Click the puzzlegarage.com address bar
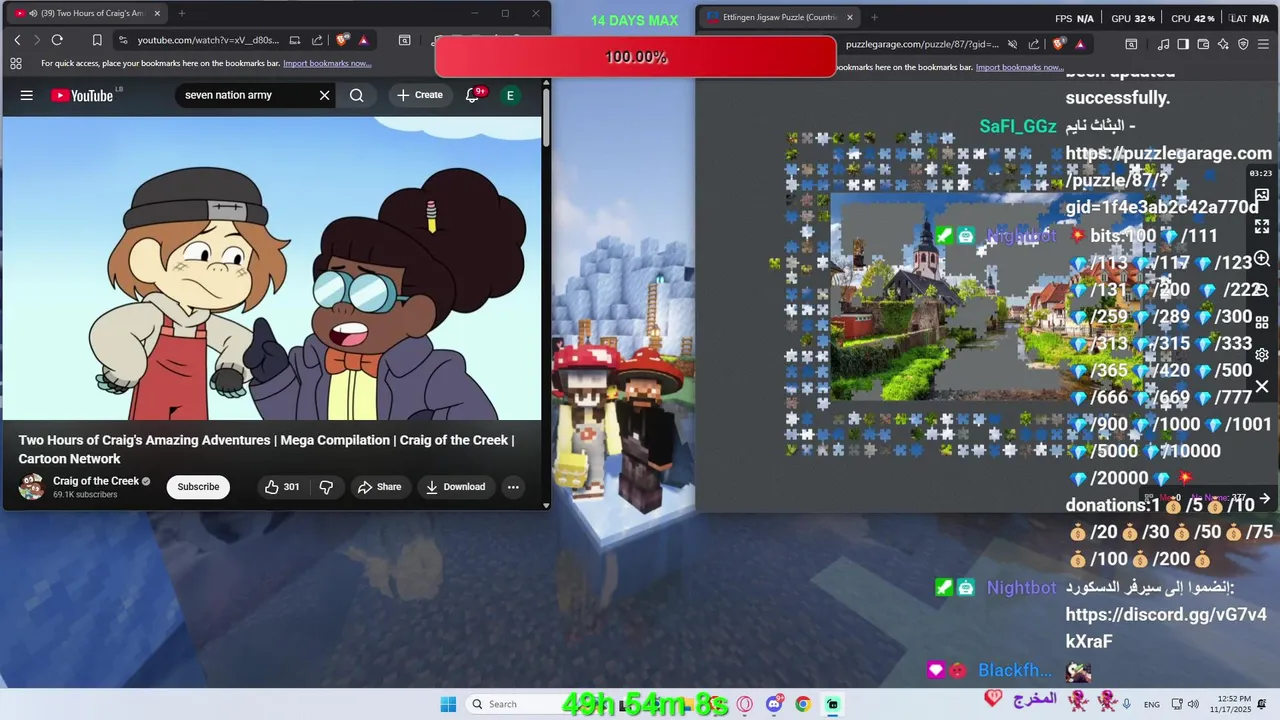This screenshot has height=720, width=1280. (922, 44)
